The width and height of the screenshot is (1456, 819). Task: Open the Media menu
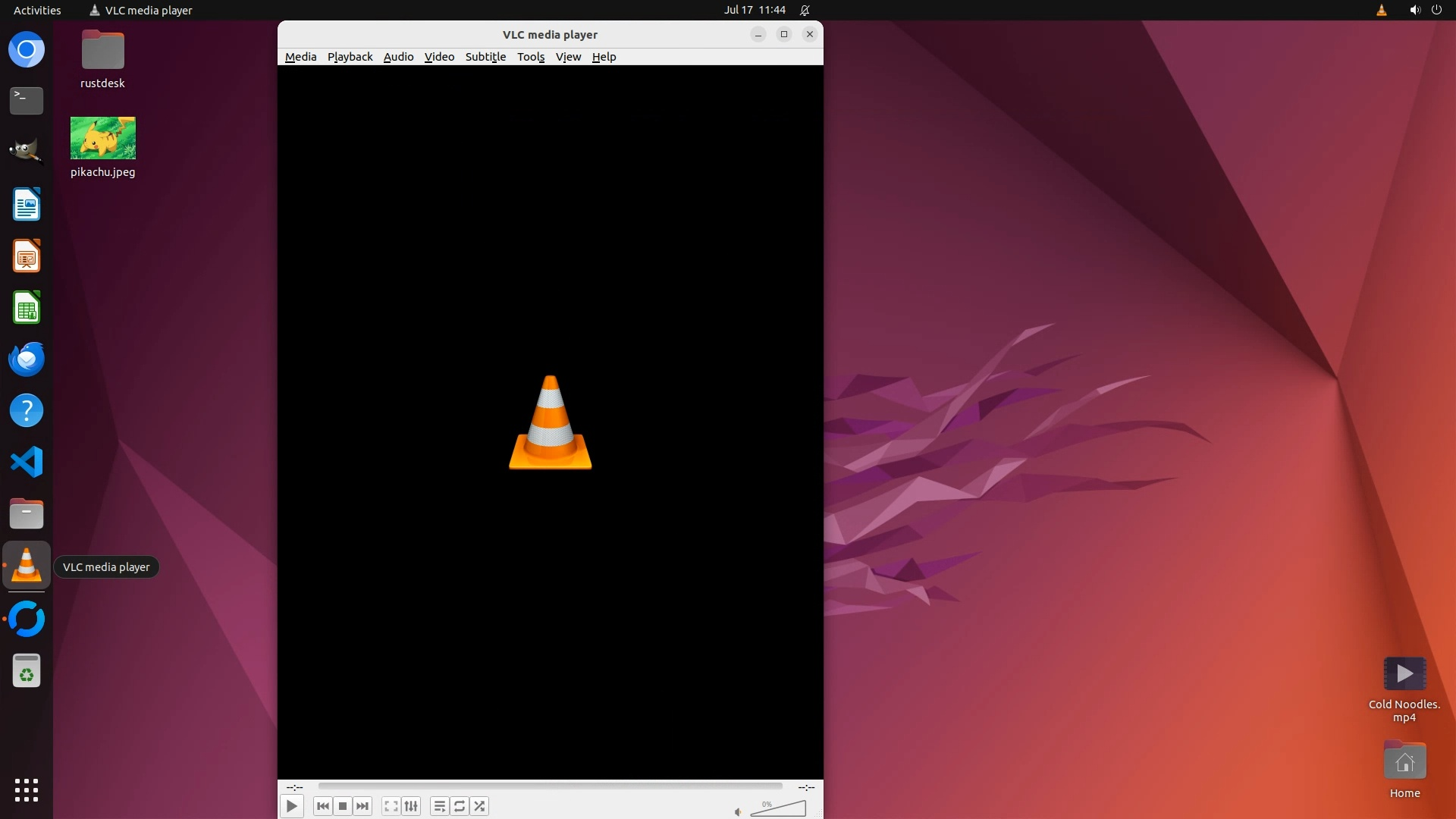tap(300, 57)
